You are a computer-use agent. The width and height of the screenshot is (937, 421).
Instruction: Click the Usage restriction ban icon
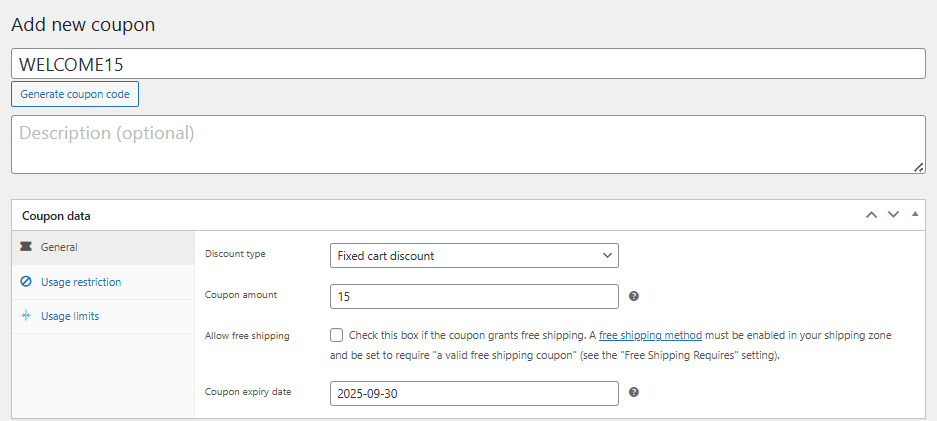pyautogui.click(x=26, y=282)
